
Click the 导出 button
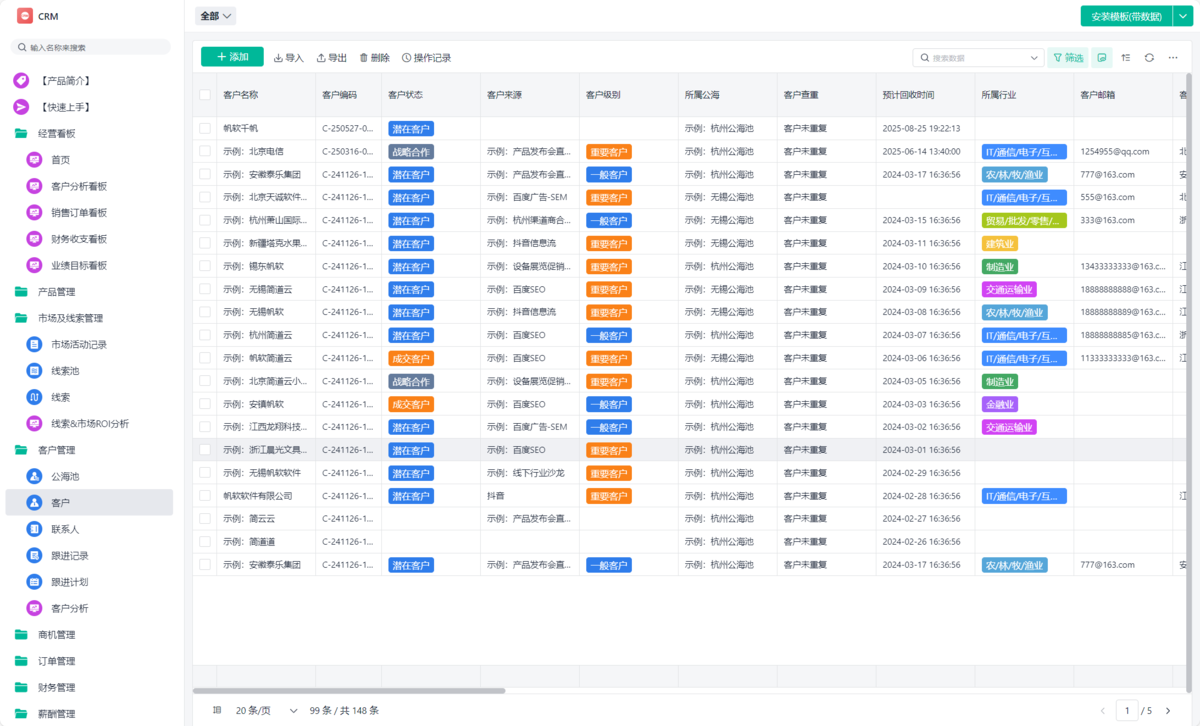tap(332, 58)
